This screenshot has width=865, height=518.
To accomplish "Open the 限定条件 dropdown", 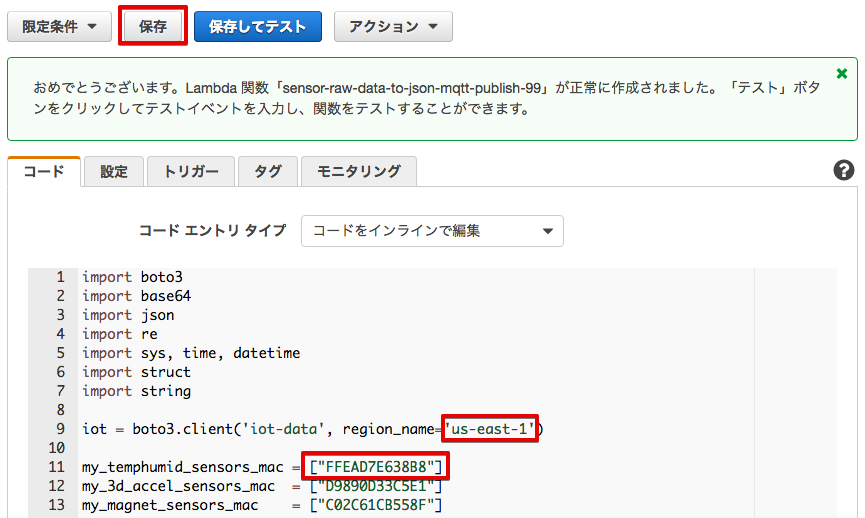I will point(60,26).
